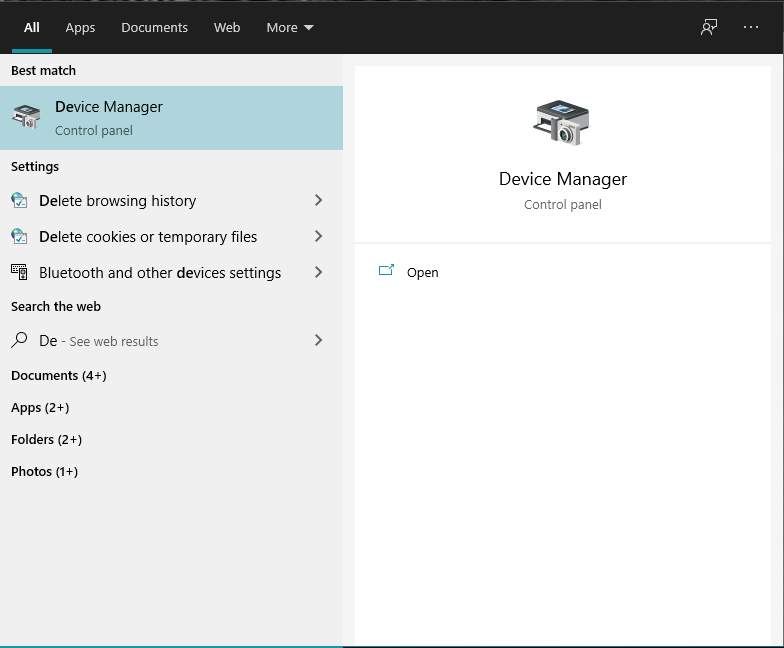Click the Delete browsing history settings icon

tap(19, 200)
